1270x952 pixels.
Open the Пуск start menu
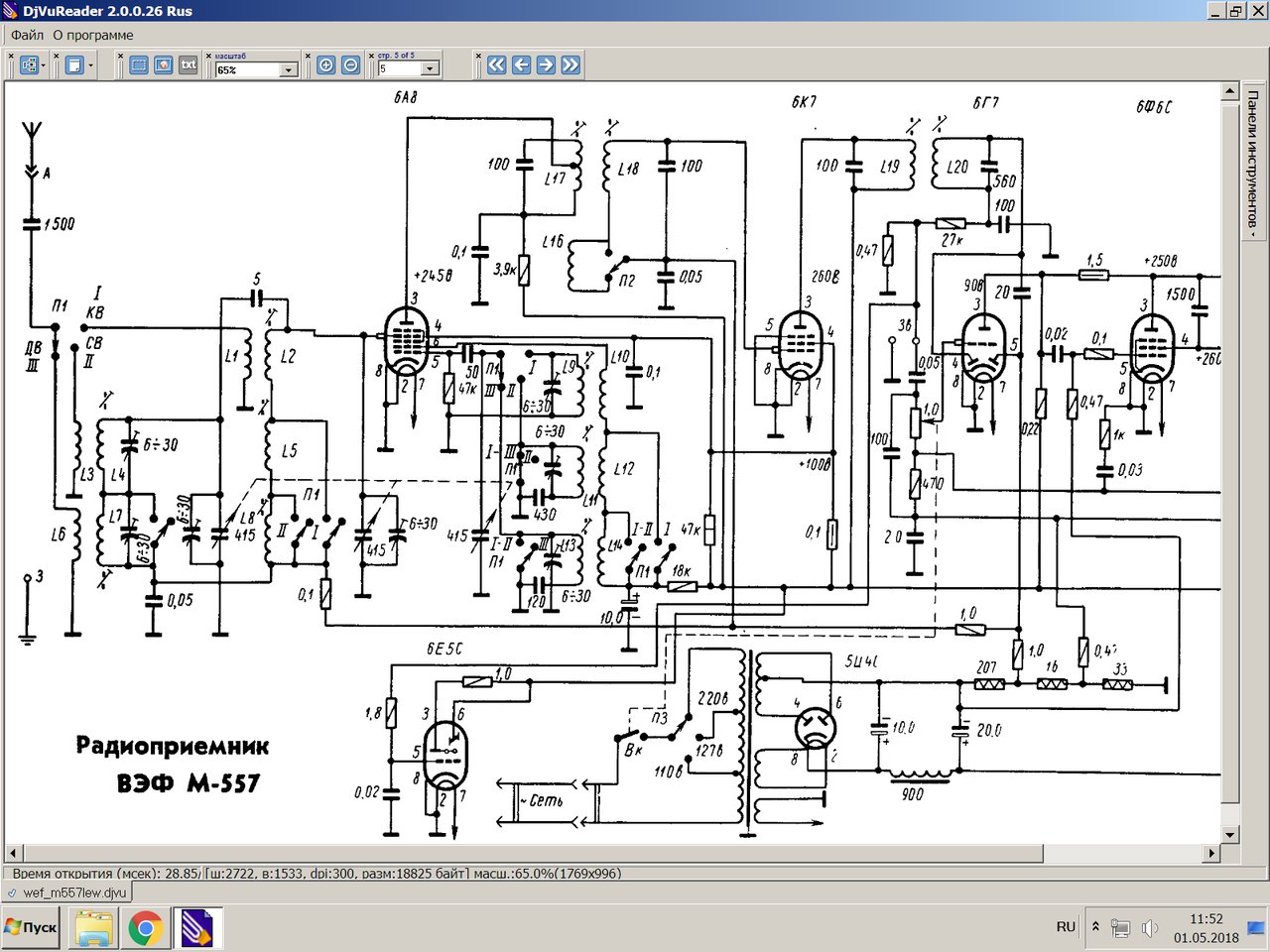coord(31,928)
